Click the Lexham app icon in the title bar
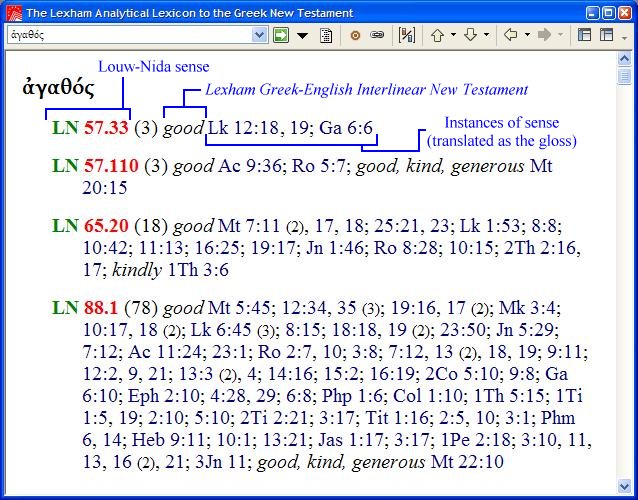Image resolution: width=638 pixels, height=500 pixels. [14, 13]
